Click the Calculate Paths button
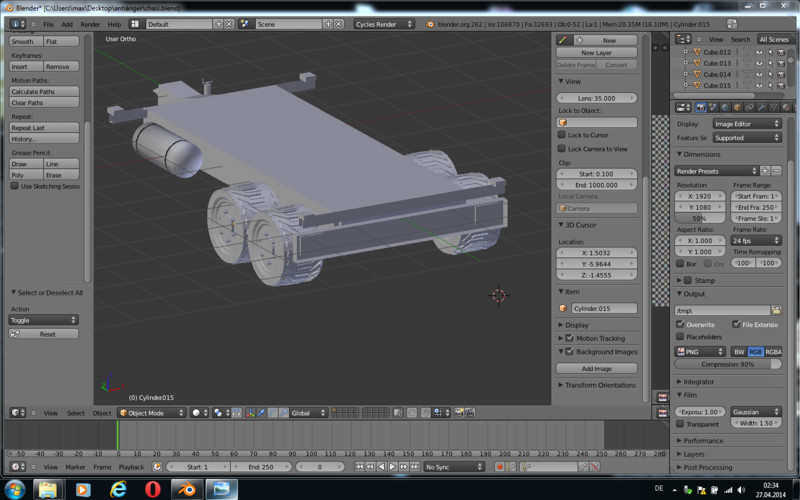The image size is (800, 500). 44,91
